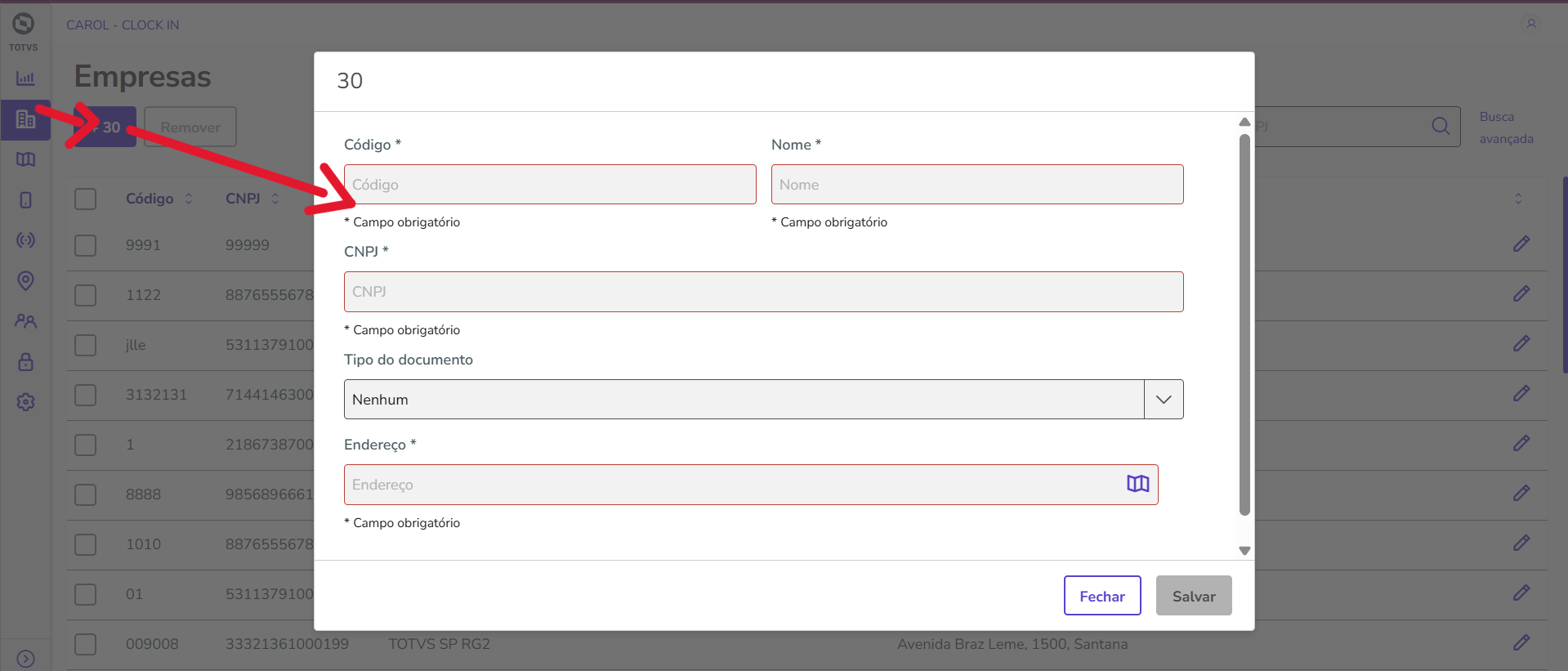Click the Nome input field
The height and width of the screenshot is (671, 1568).
tap(976, 185)
